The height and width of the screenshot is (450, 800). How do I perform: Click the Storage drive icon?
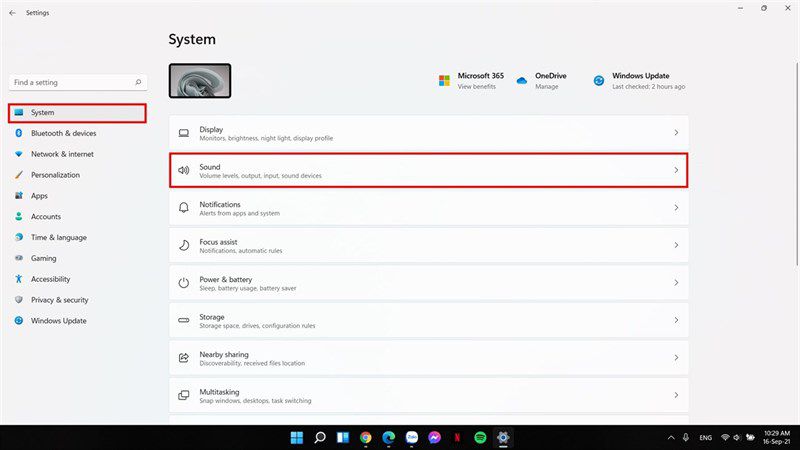pos(184,320)
